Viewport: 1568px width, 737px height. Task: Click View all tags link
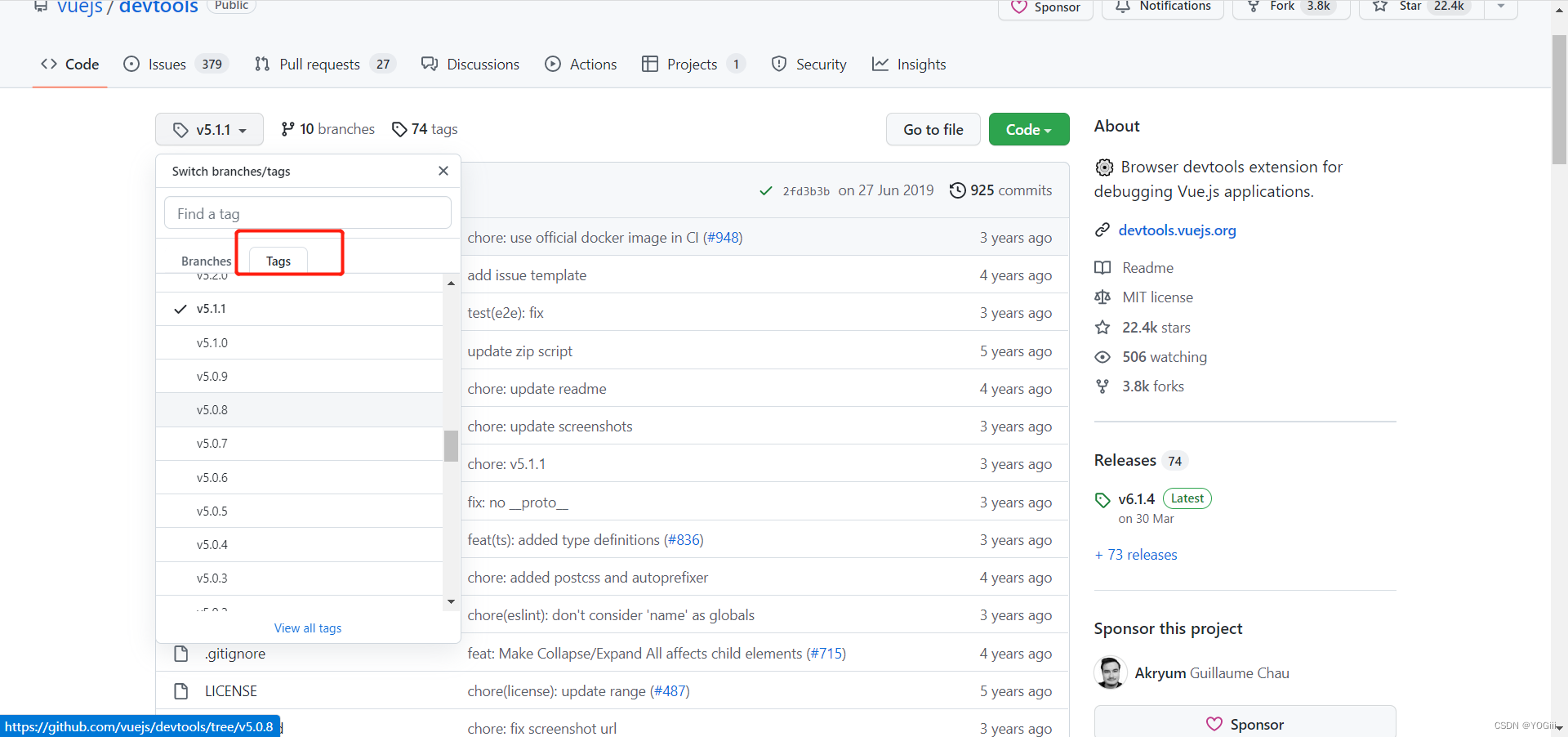point(308,628)
